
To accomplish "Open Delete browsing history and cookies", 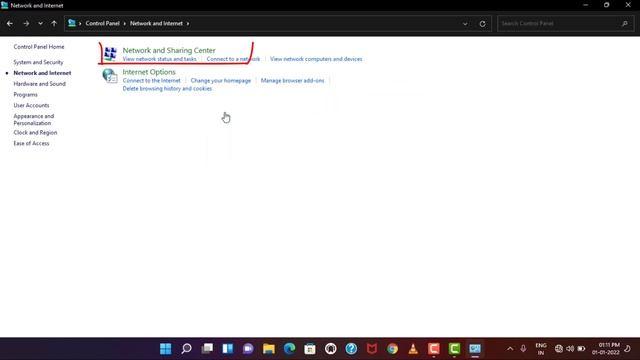I will [x=167, y=89].
